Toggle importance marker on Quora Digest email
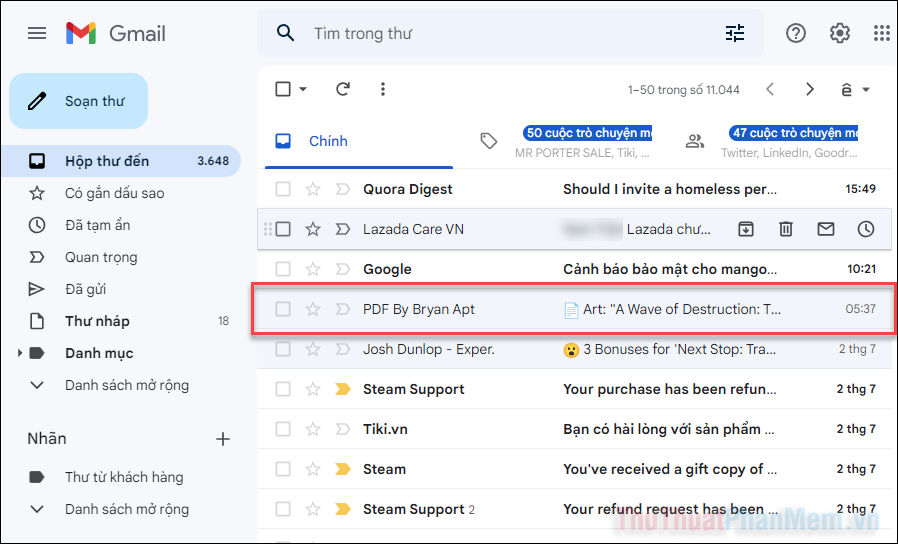 click(x=342, y=189)
